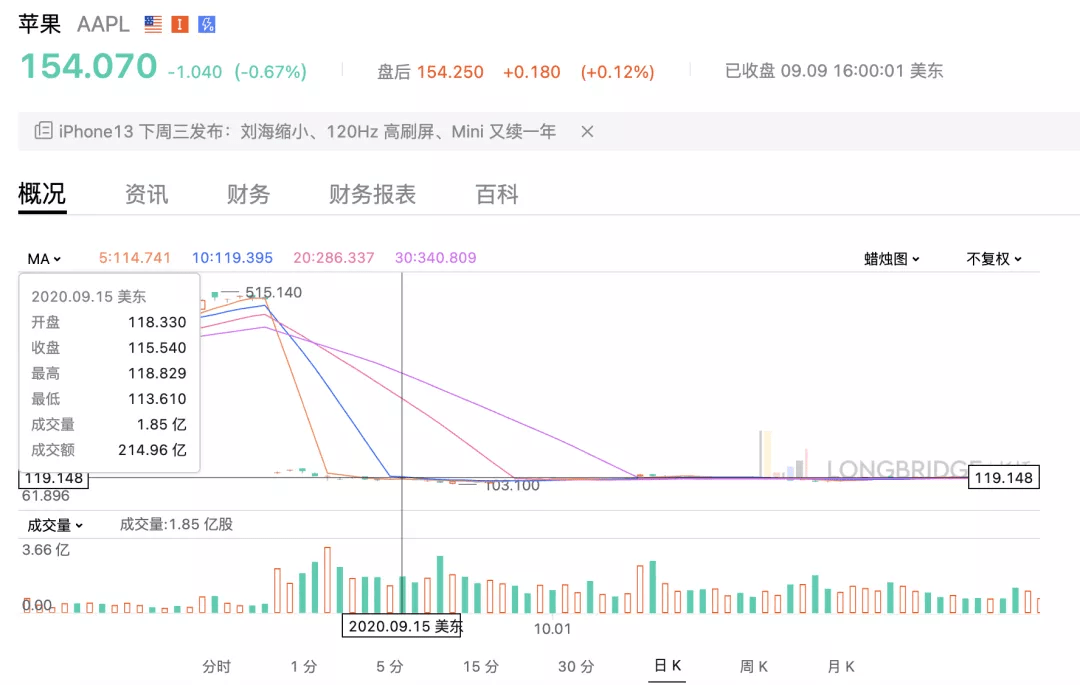Screen dimensions: 1080x685
Task: Click the 2020.09.15 美东 date marker
Action: 402,626
